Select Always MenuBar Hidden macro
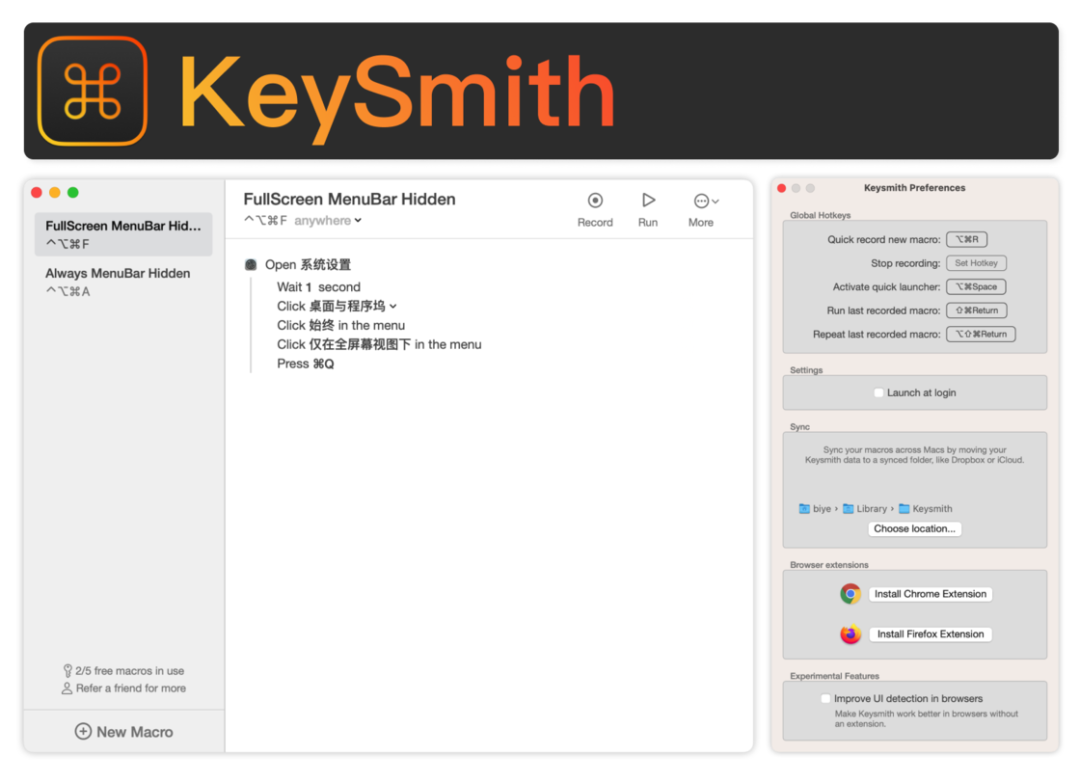 point(123,282)
